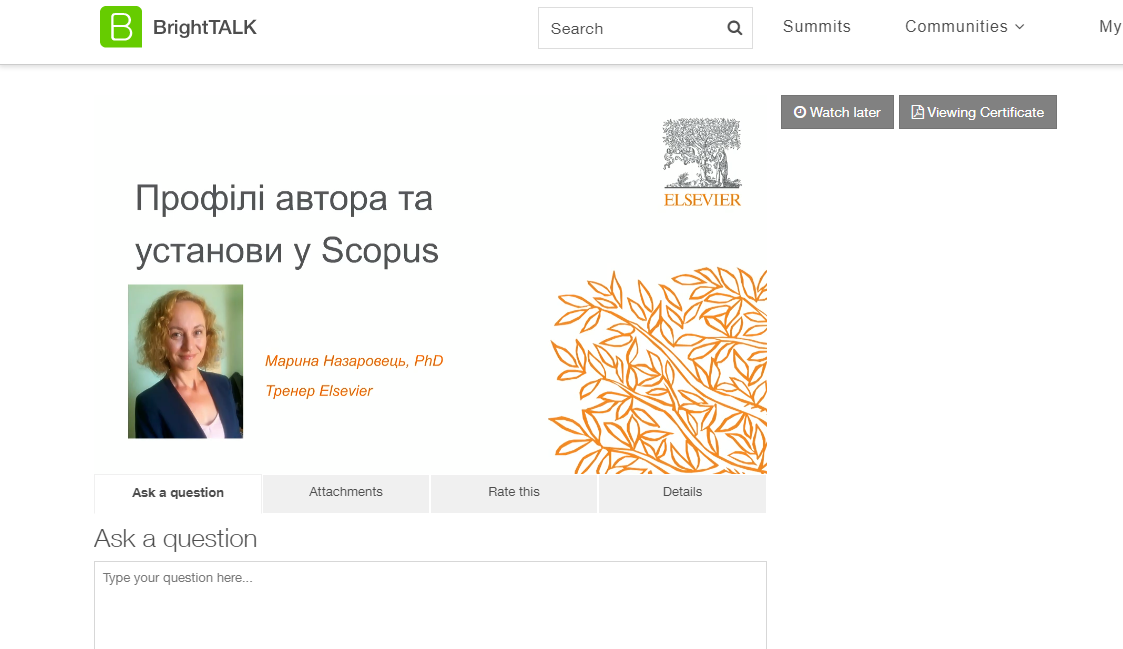
Task: Click the search magnifier icon
Action: pos(734,28)
